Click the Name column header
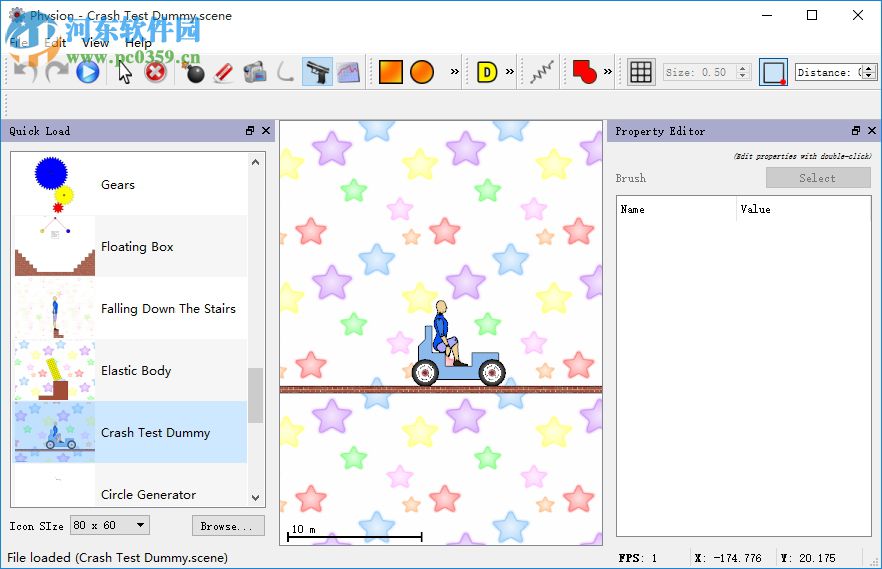882x569 pixels. [676, 209]
